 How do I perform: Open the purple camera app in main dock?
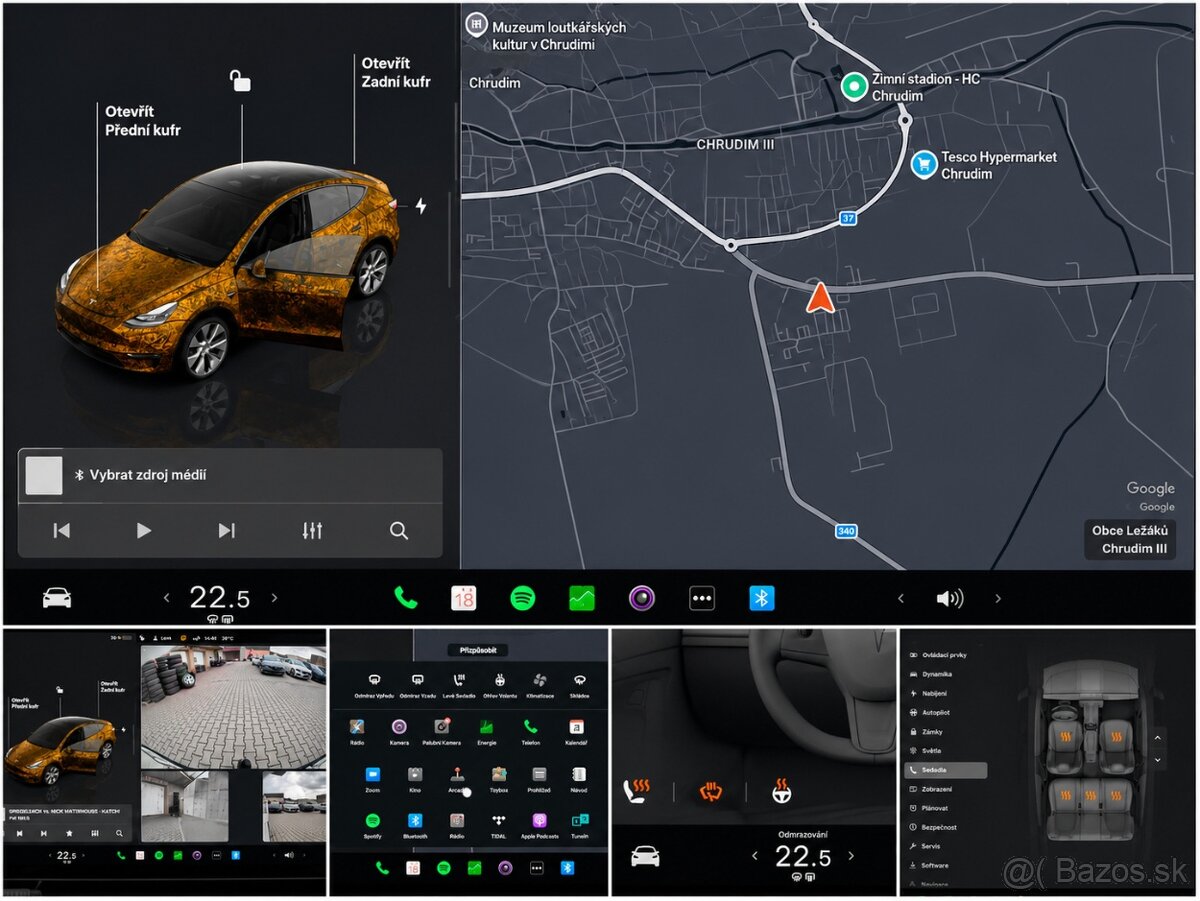[642, 598]
